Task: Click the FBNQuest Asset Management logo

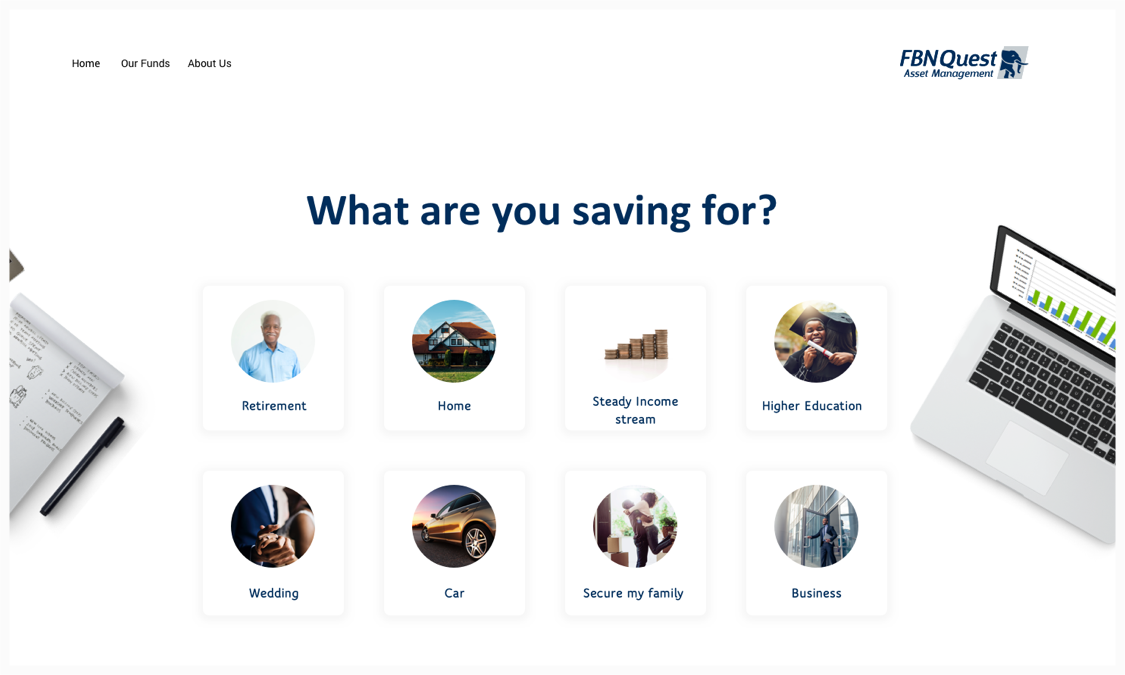Action: pos(963,62)
